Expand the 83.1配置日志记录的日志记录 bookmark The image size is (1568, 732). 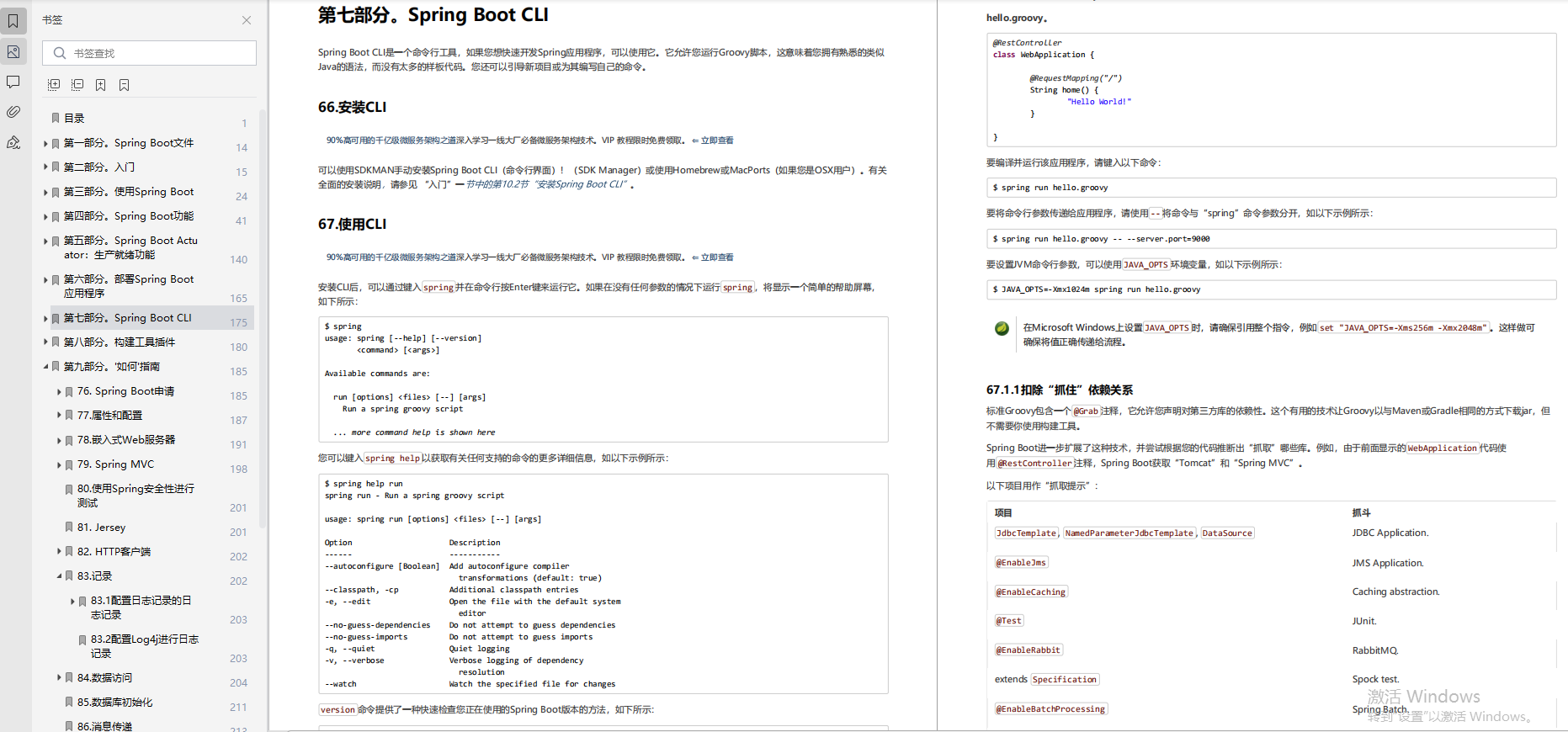coord(72,602)
